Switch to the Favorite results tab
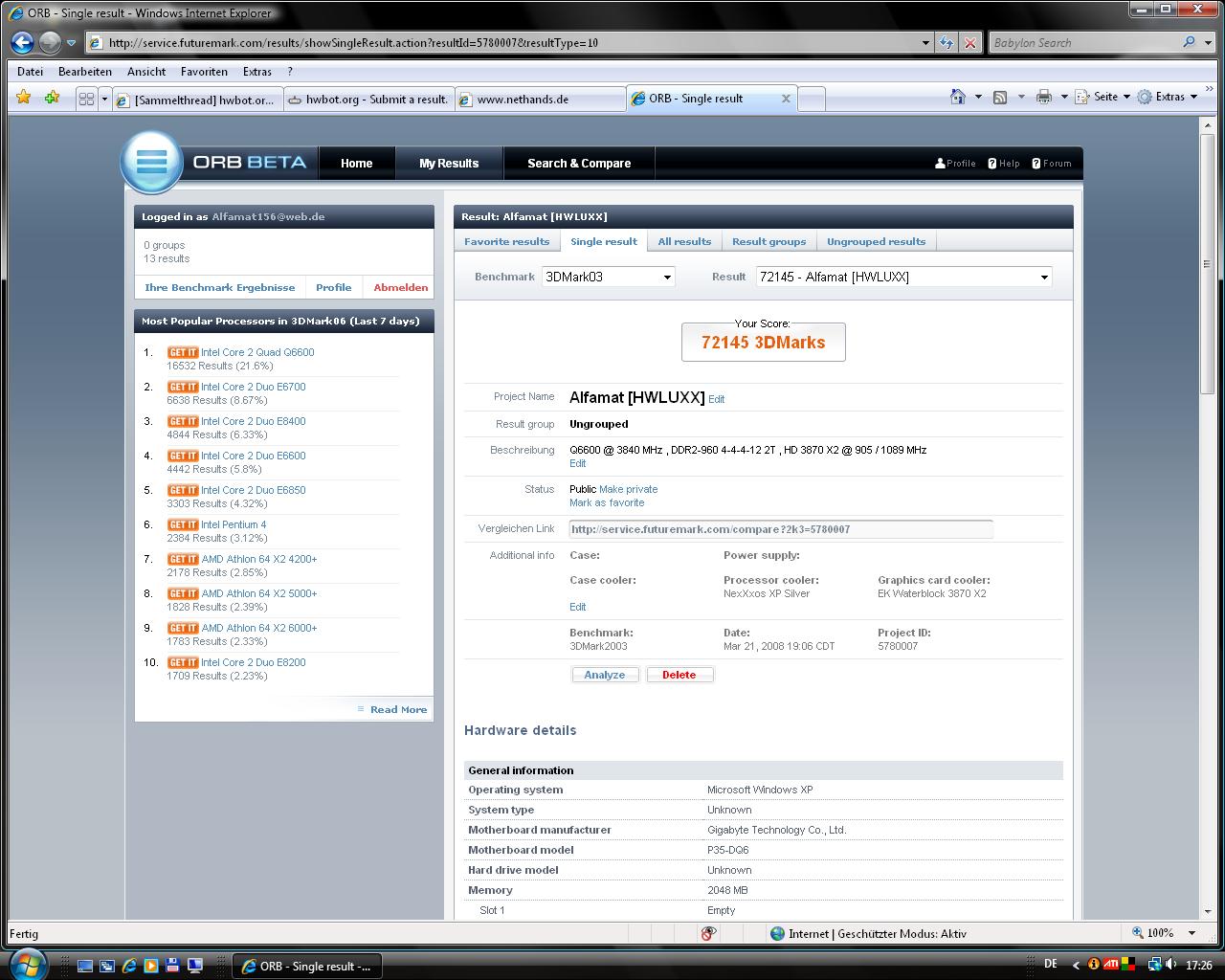Screen dimensions: 1225x980 pos(507,241)
